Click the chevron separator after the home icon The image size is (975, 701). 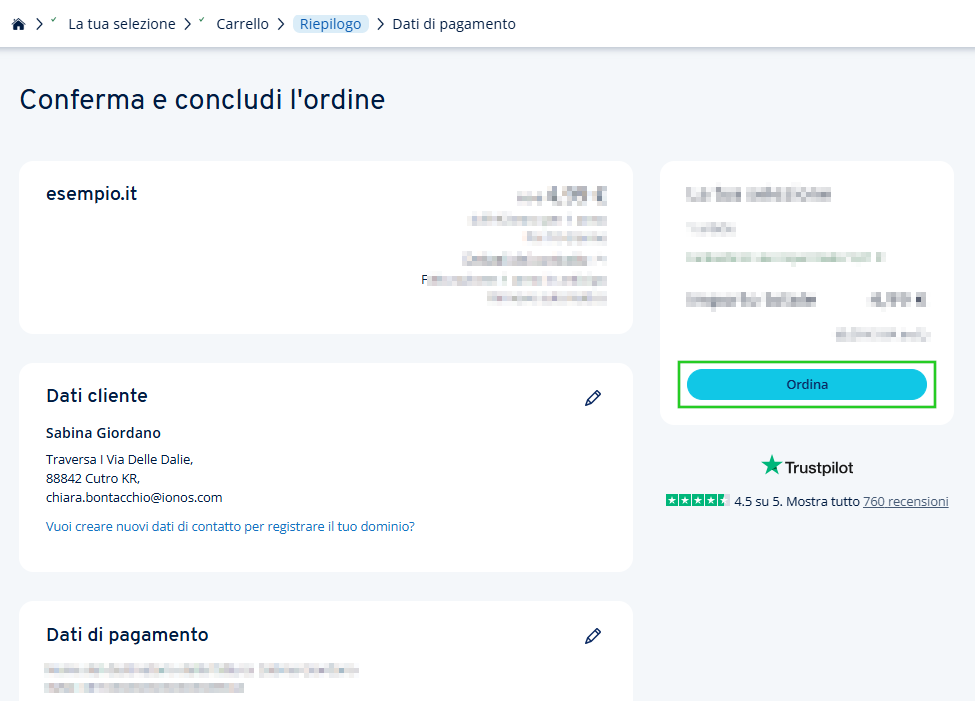[x=38, y=23]
